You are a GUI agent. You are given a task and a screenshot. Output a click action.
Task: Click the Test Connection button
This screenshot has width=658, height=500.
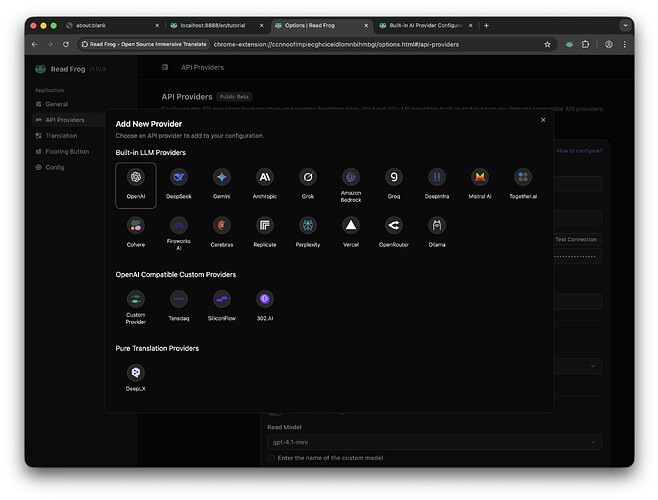point(576,239)
